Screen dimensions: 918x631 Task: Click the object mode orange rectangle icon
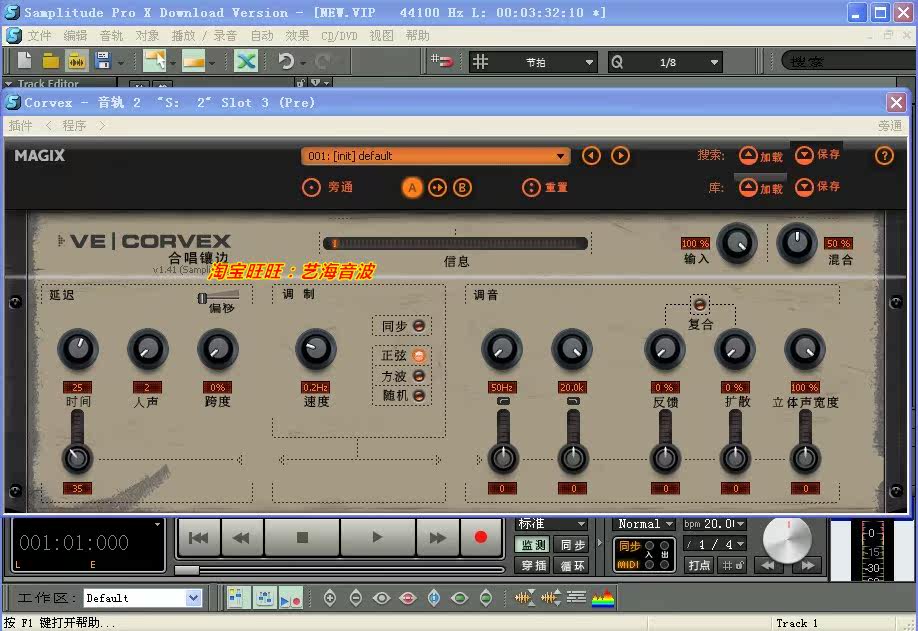click(194, 61)
